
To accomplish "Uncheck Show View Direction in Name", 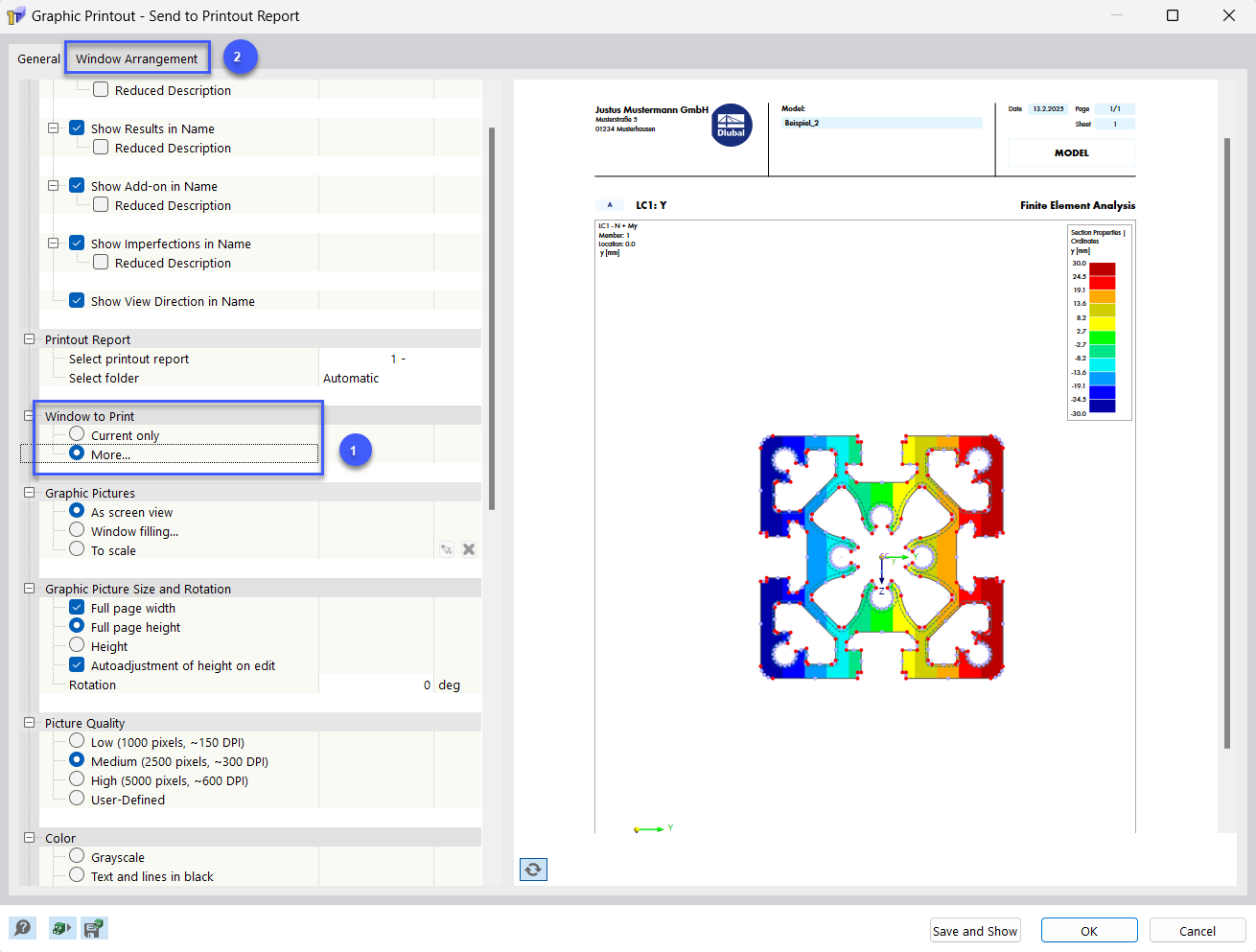I will click(x=77, y=300).
